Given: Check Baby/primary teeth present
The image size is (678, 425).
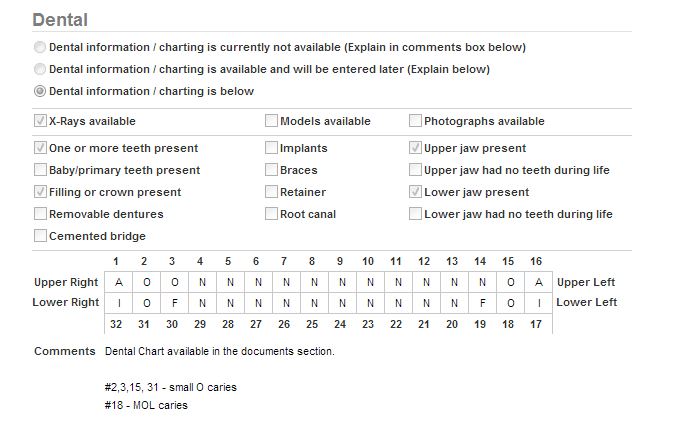Looking at the screenshot, I should coord(41,170).
